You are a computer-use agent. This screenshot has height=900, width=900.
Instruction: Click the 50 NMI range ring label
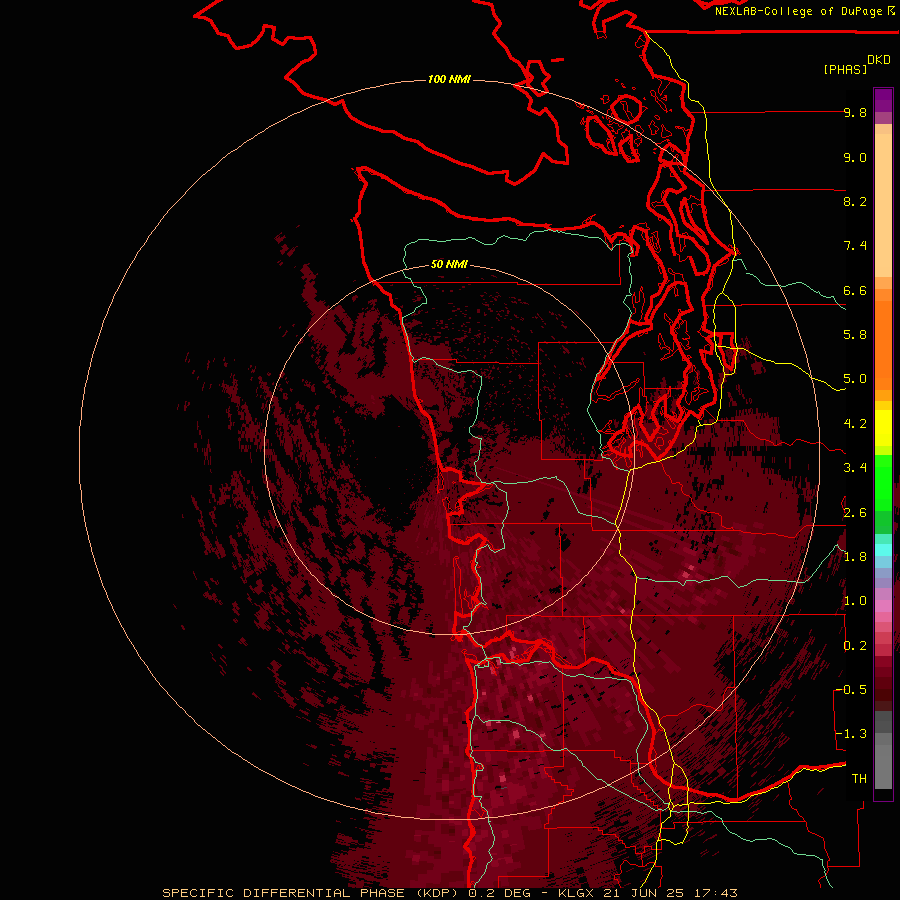coord(449,264)
